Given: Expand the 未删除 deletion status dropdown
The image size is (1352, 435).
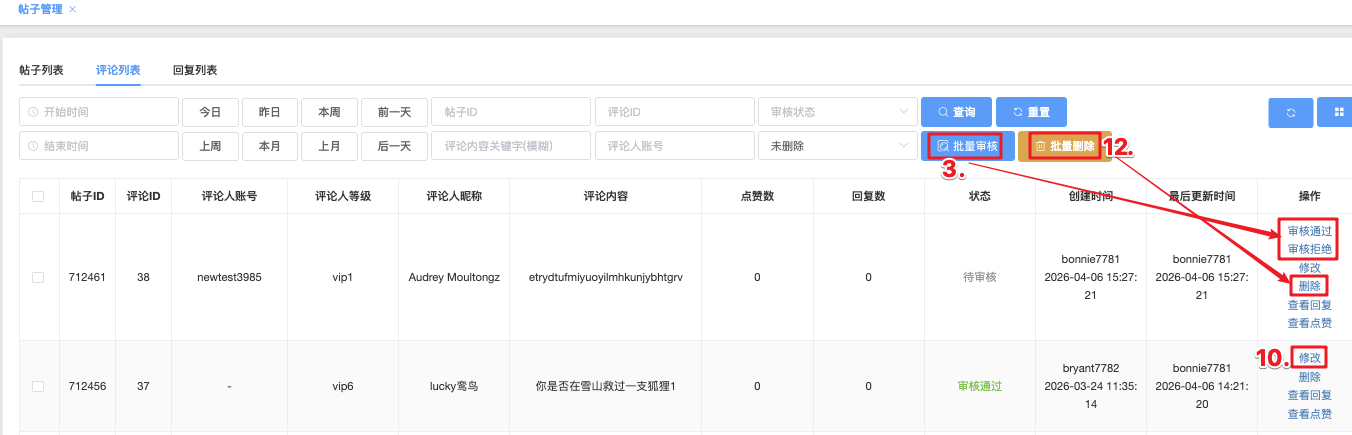Looking at the screenshot, I should pos(837,146).
